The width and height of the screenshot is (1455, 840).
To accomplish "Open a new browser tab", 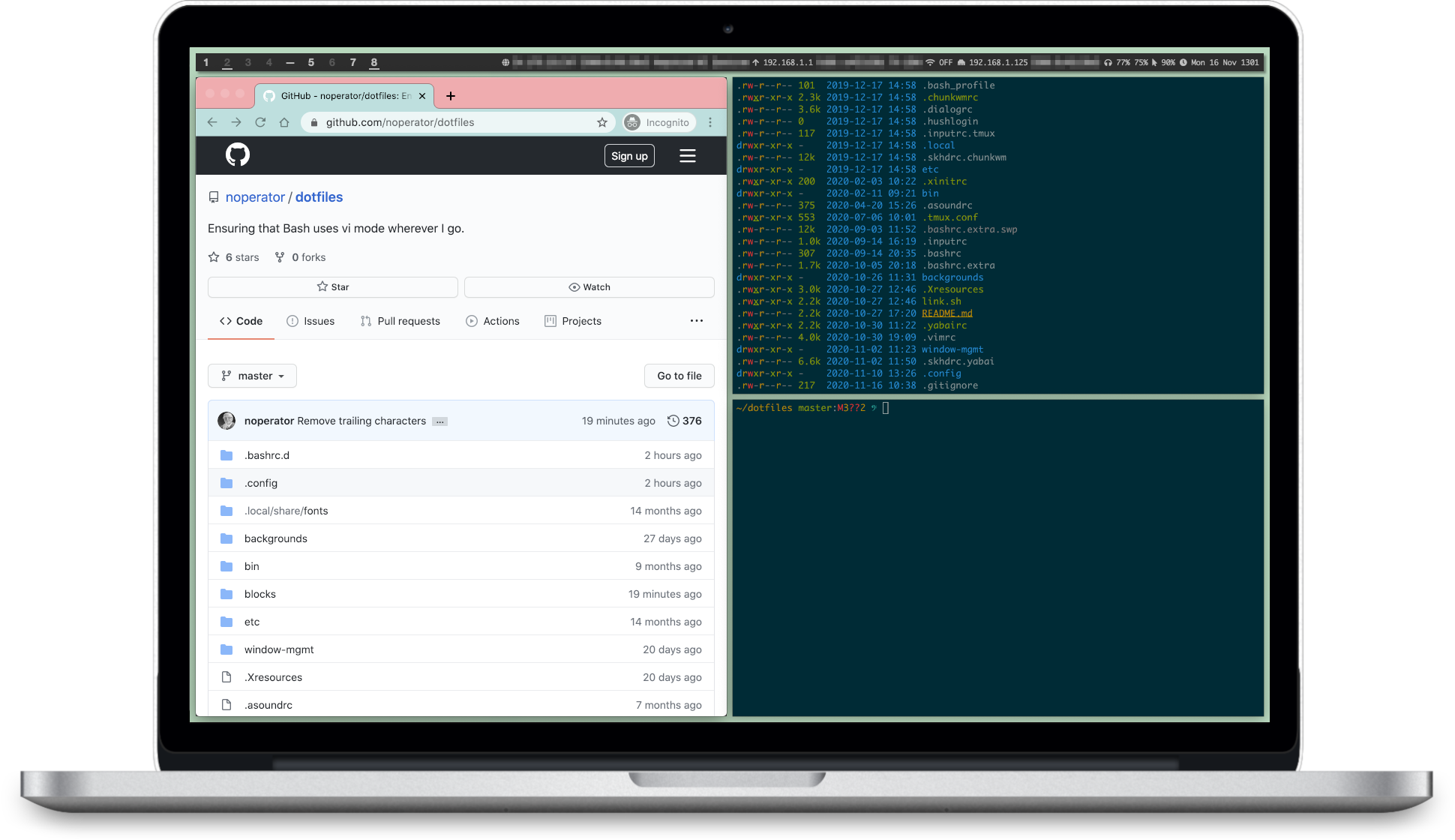I will coord(451,96).
